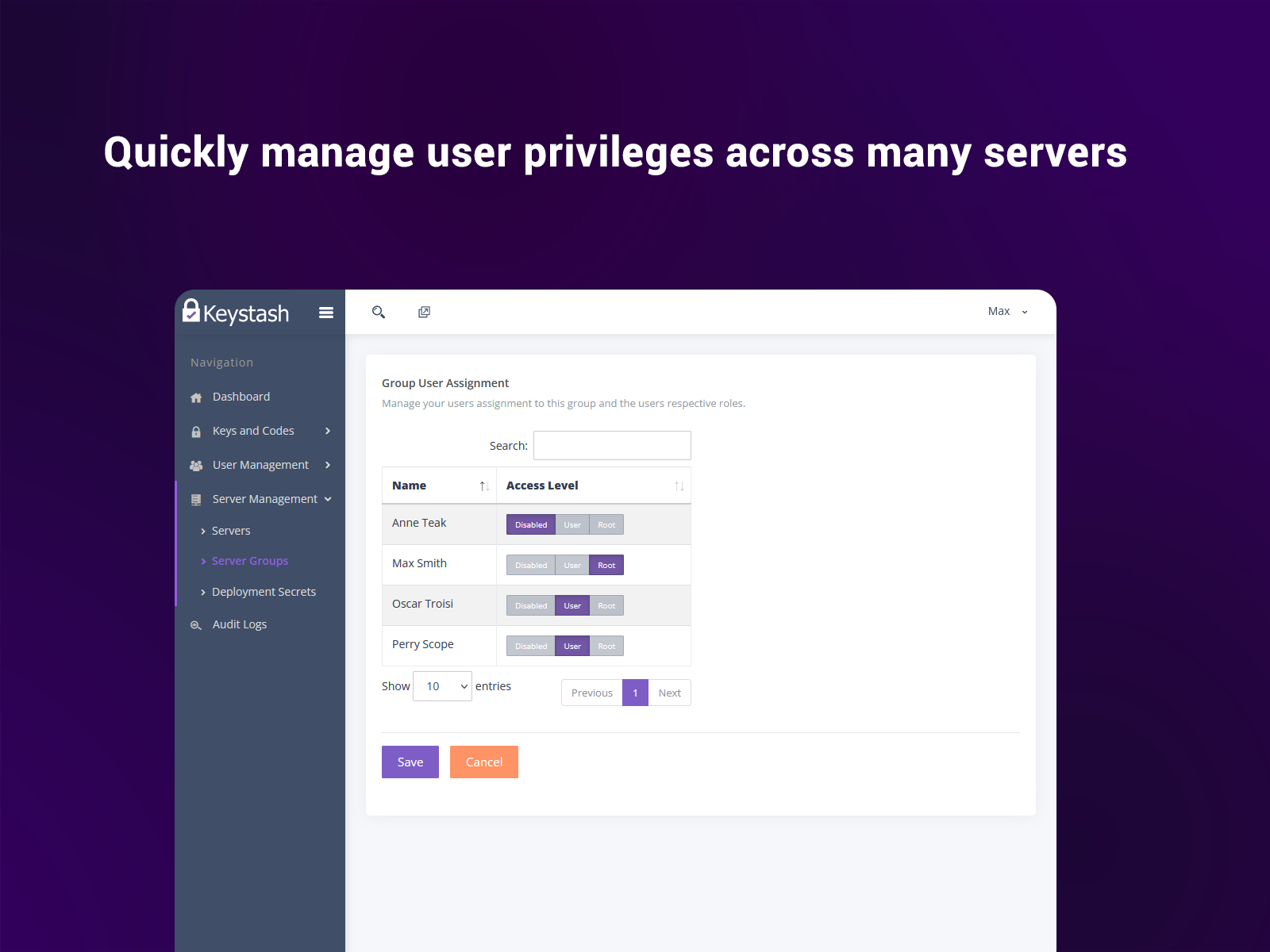Sort table by Name column arrows
This screenshot has height=952, width=1270.
(484, 486)
